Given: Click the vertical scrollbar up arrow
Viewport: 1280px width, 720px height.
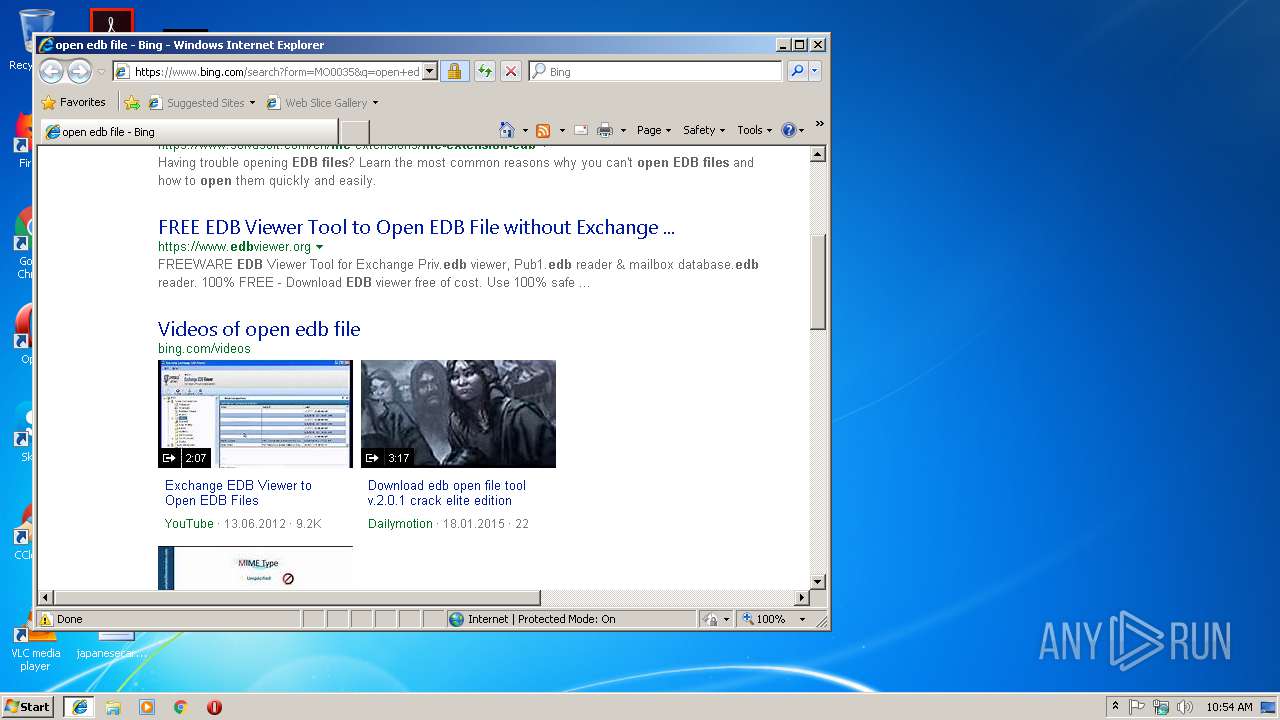Looking at the screenshot, I should [818, 155].
